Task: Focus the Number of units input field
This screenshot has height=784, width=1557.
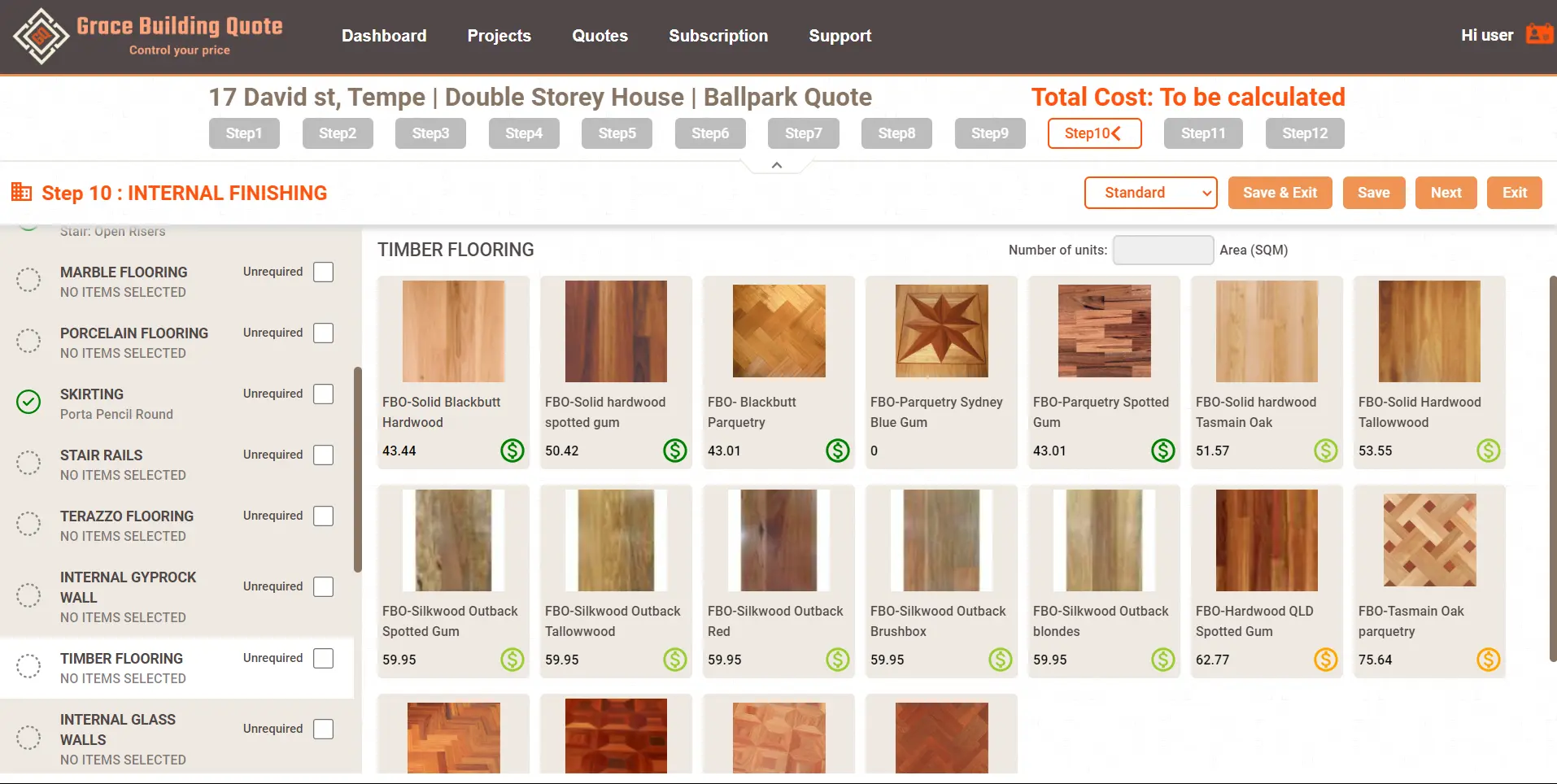Action: [x=1162, y=250]
